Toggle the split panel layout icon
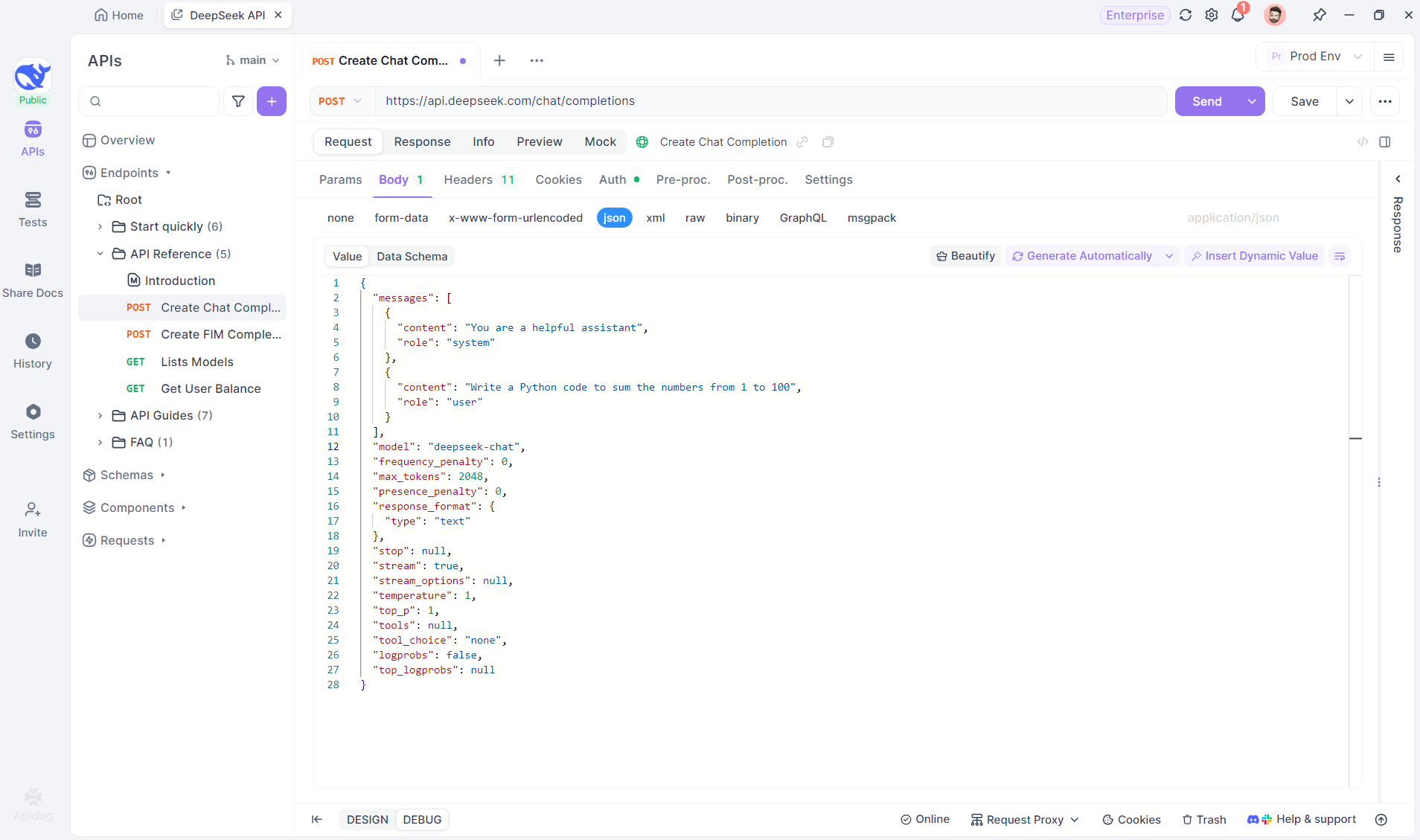The width and height of the screenshot is (1420, 840). tap(1385, 142)
